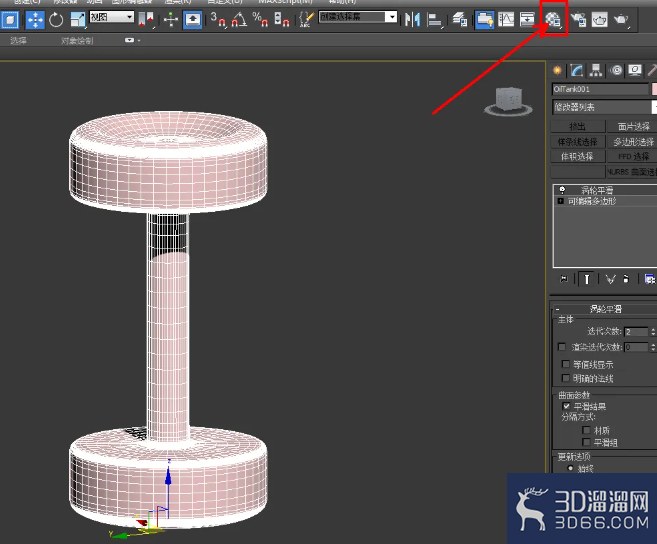Enable the 平滑组 separate-by checkbox
The height and width of the screenshot is (544, 657).
click(586, 442)
